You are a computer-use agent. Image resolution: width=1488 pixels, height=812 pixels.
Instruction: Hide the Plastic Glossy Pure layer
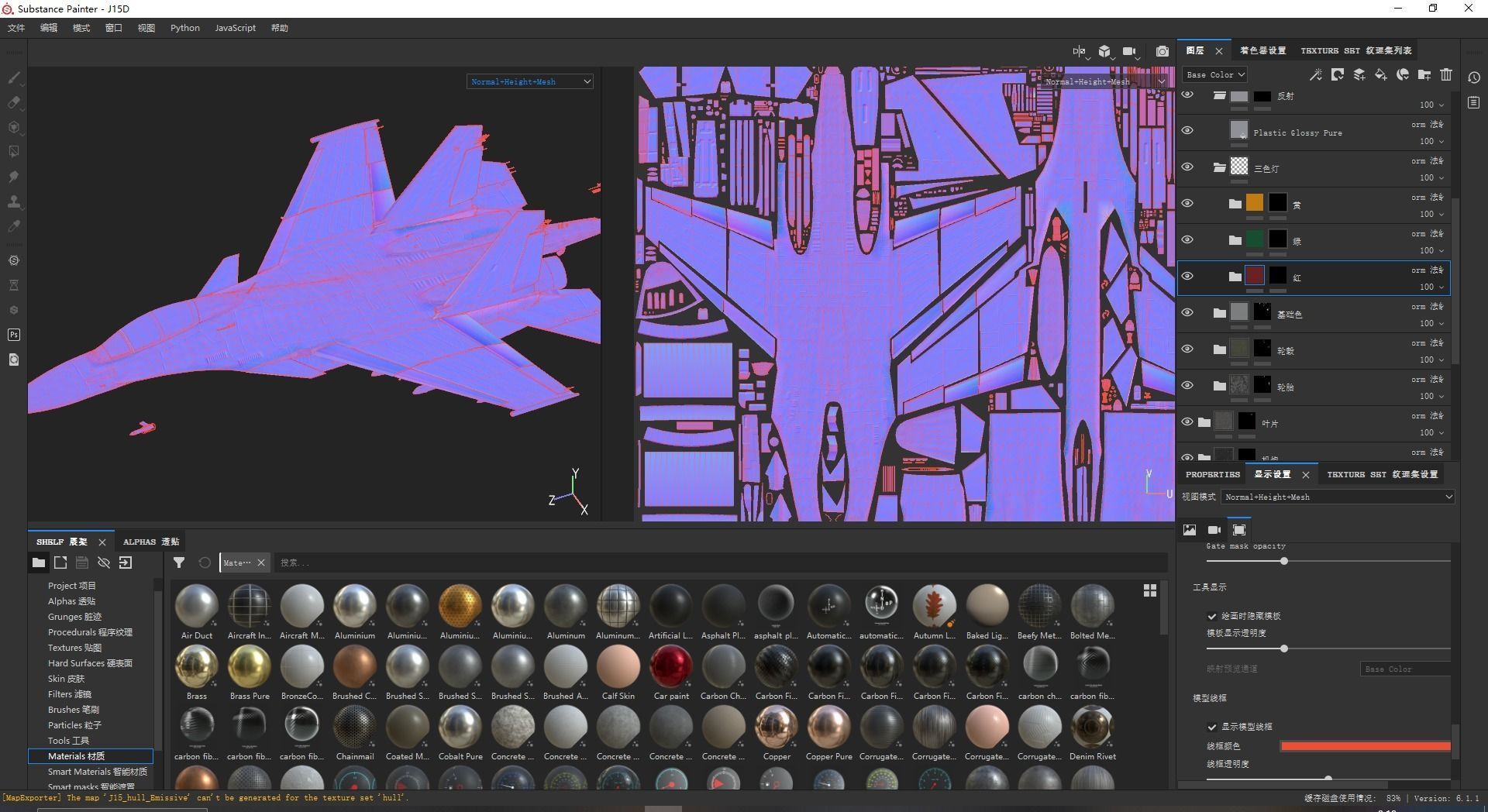pos(1187,130)
